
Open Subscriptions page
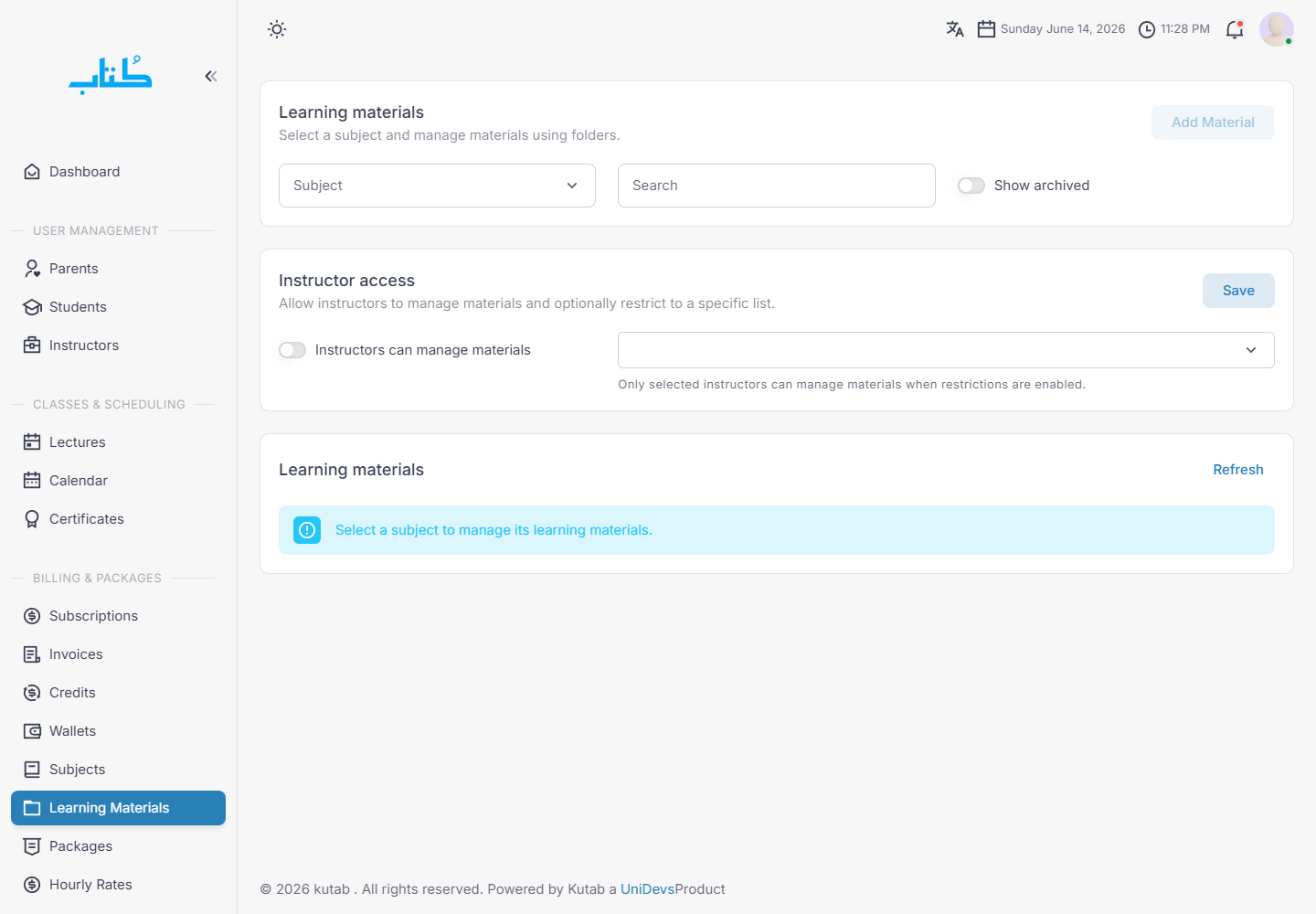click(118, 616)
